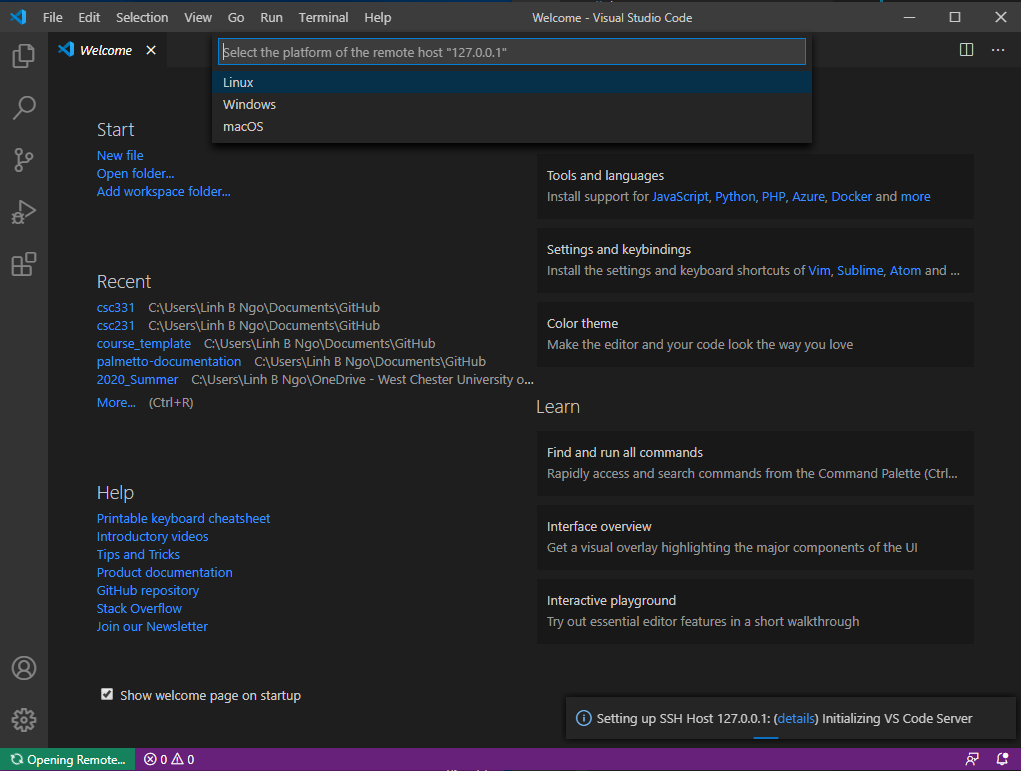Select Windows as remote host platform
The image size is (1021, 771).
tap(512, 105)
